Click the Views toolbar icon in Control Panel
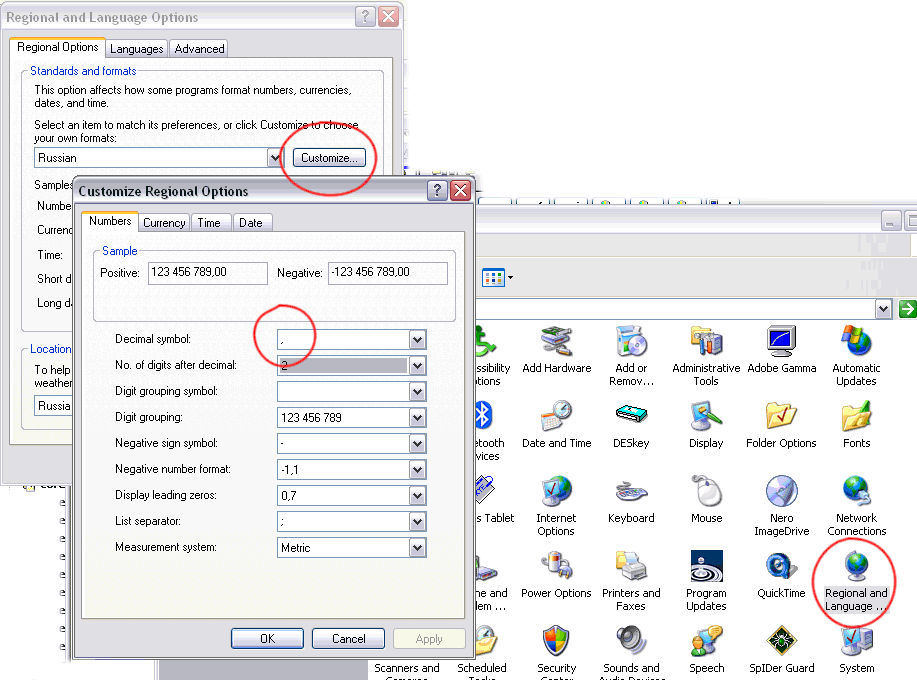 point(493,278)
